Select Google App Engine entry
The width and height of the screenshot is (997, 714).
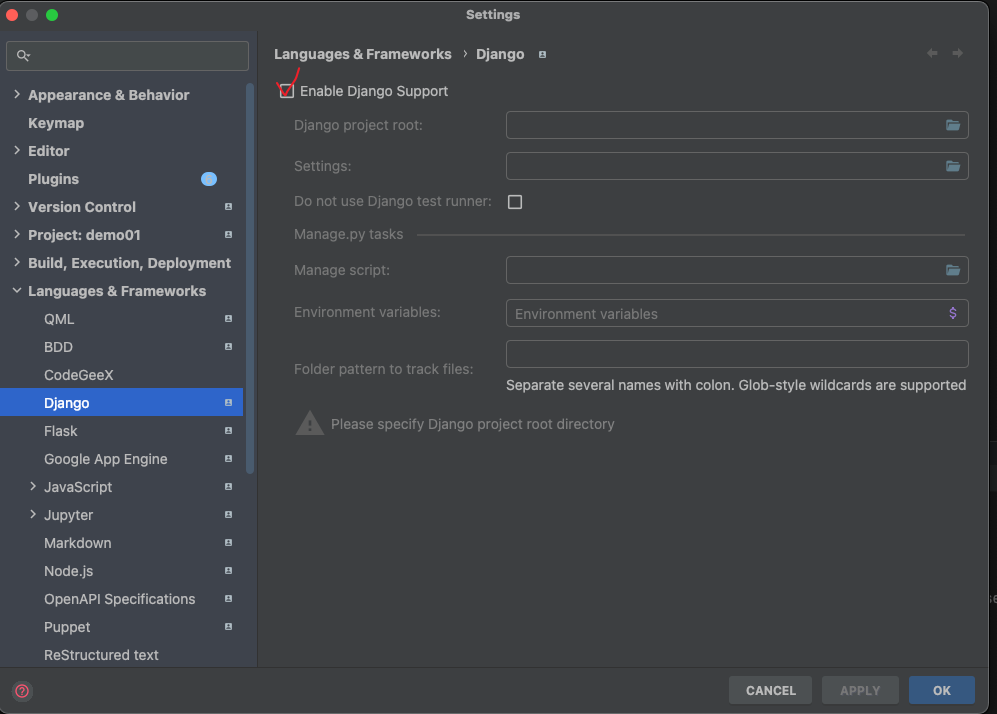[x=106, y=459]
